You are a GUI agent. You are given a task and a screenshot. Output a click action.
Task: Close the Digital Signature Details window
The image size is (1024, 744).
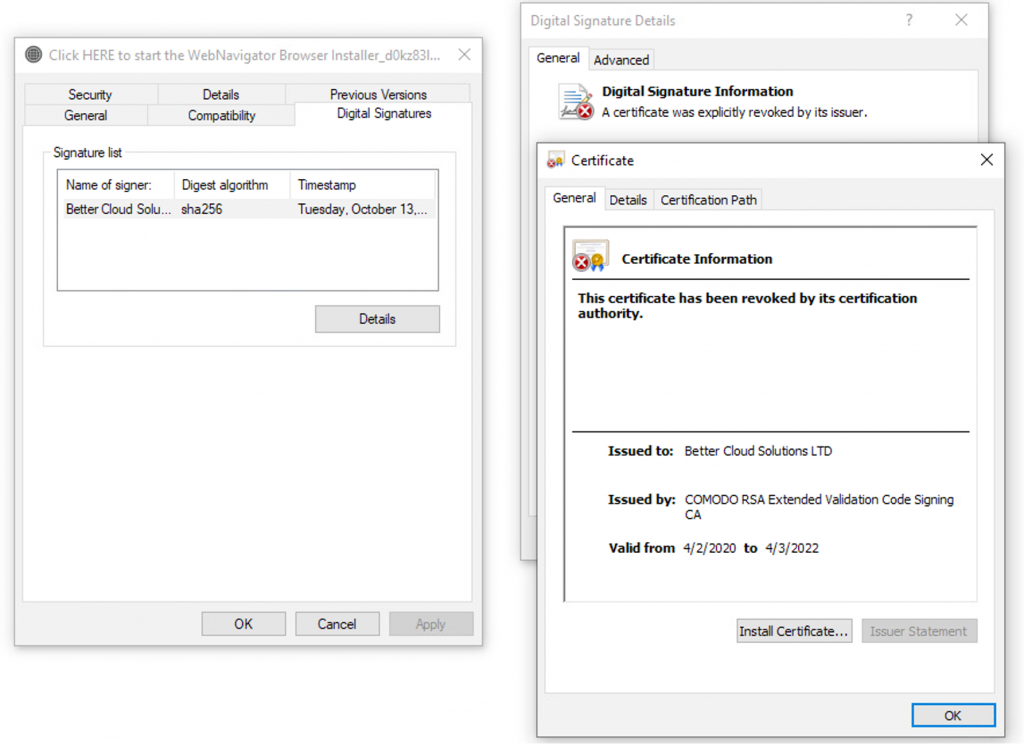pyautogui.click(x=961, y=20)
